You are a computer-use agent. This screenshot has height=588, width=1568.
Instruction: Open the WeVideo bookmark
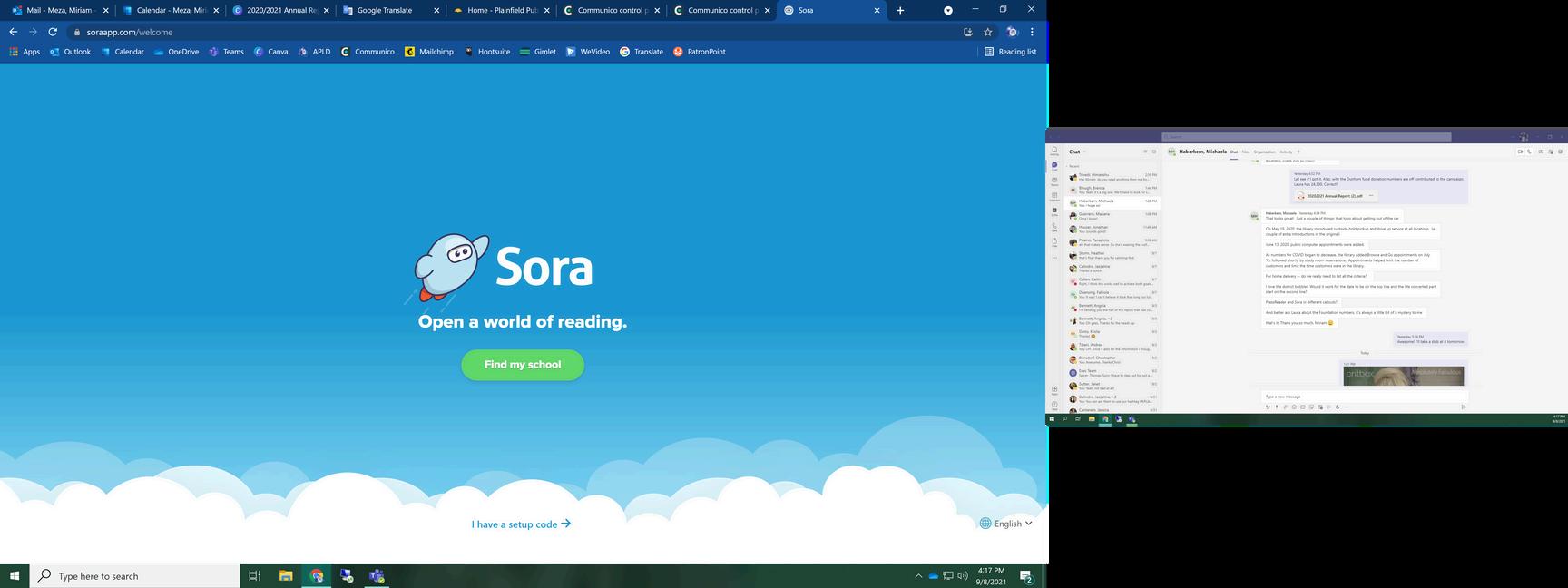pos(588,52)
